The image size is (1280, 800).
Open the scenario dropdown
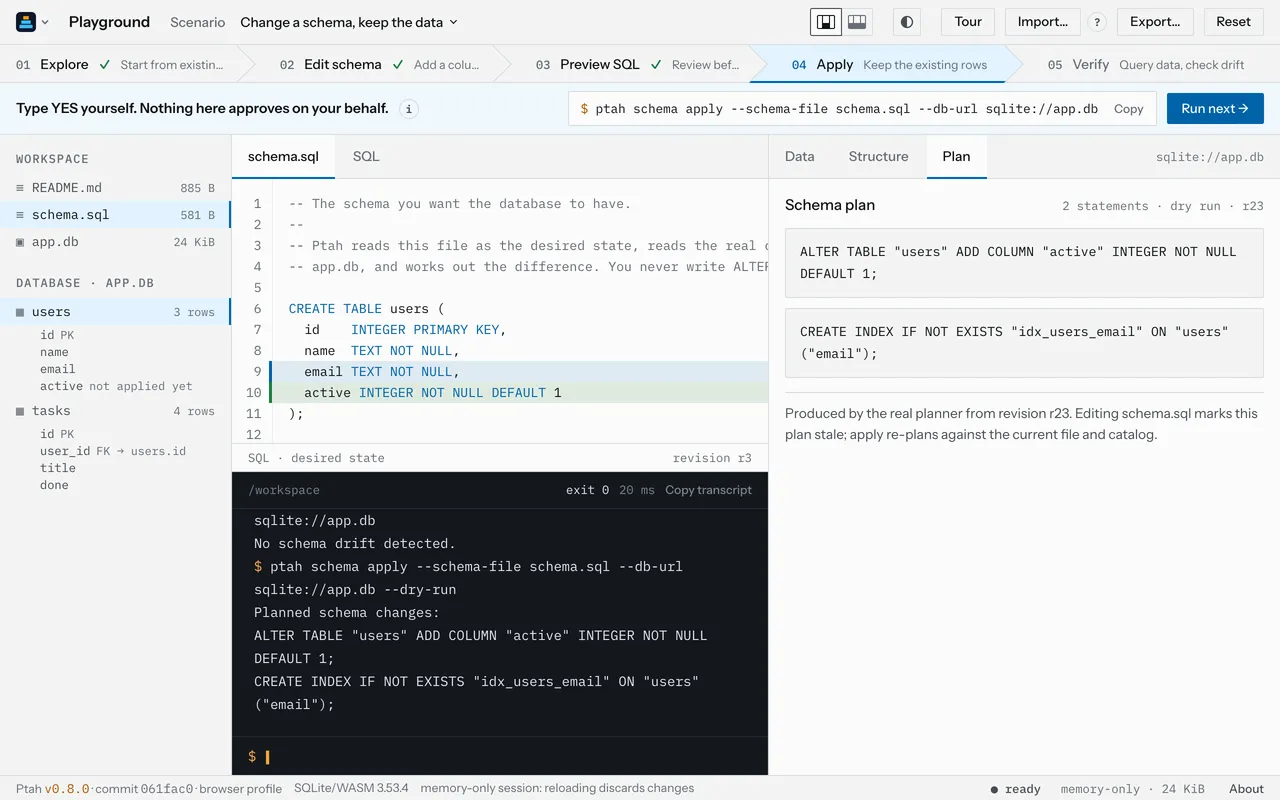(x=349, y=22)
